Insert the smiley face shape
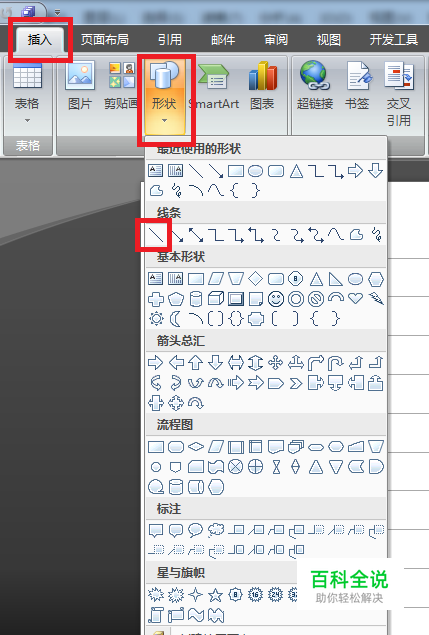429x635 pixels. [276, 299]
